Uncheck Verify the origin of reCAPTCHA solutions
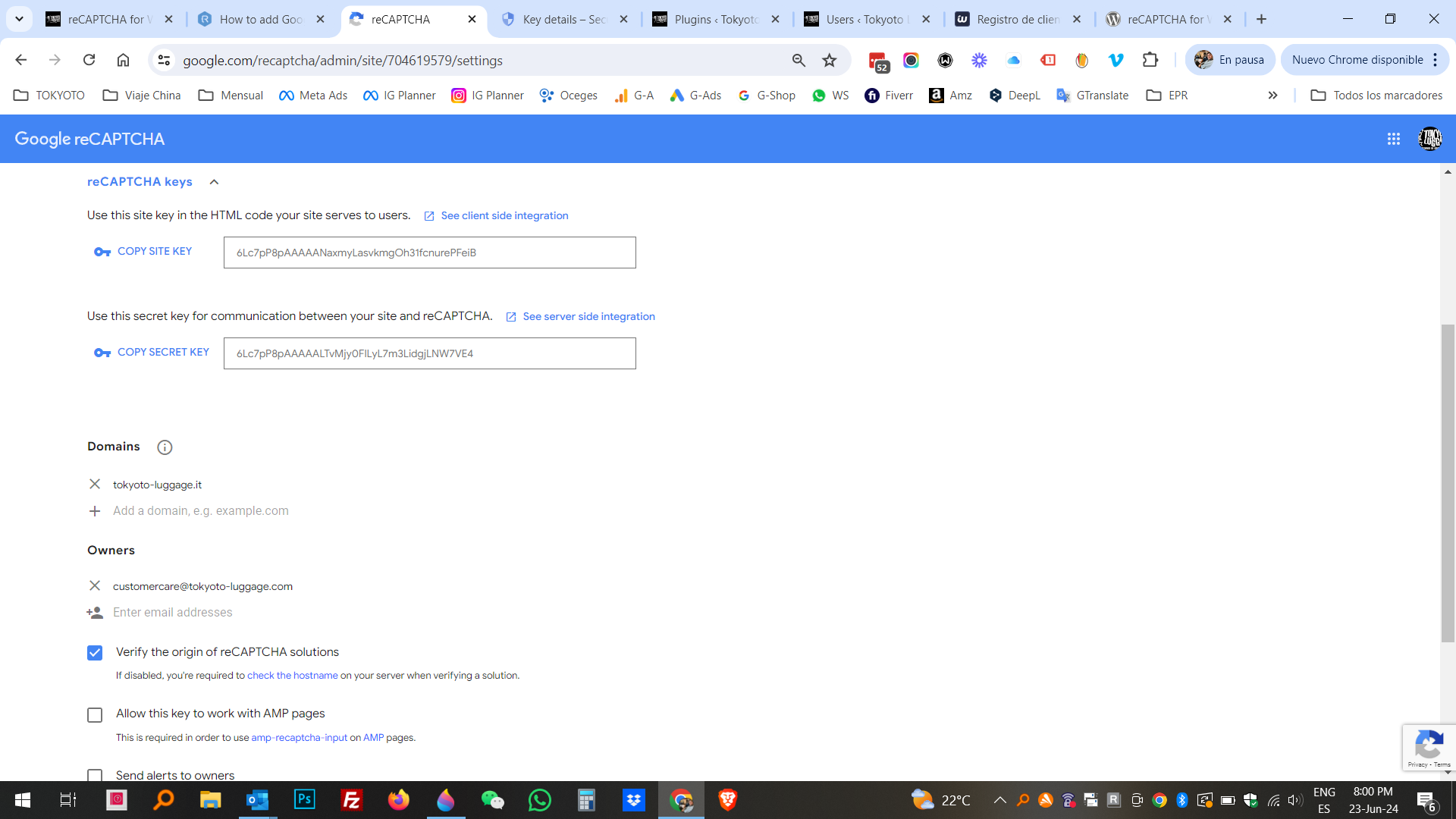 95,653
